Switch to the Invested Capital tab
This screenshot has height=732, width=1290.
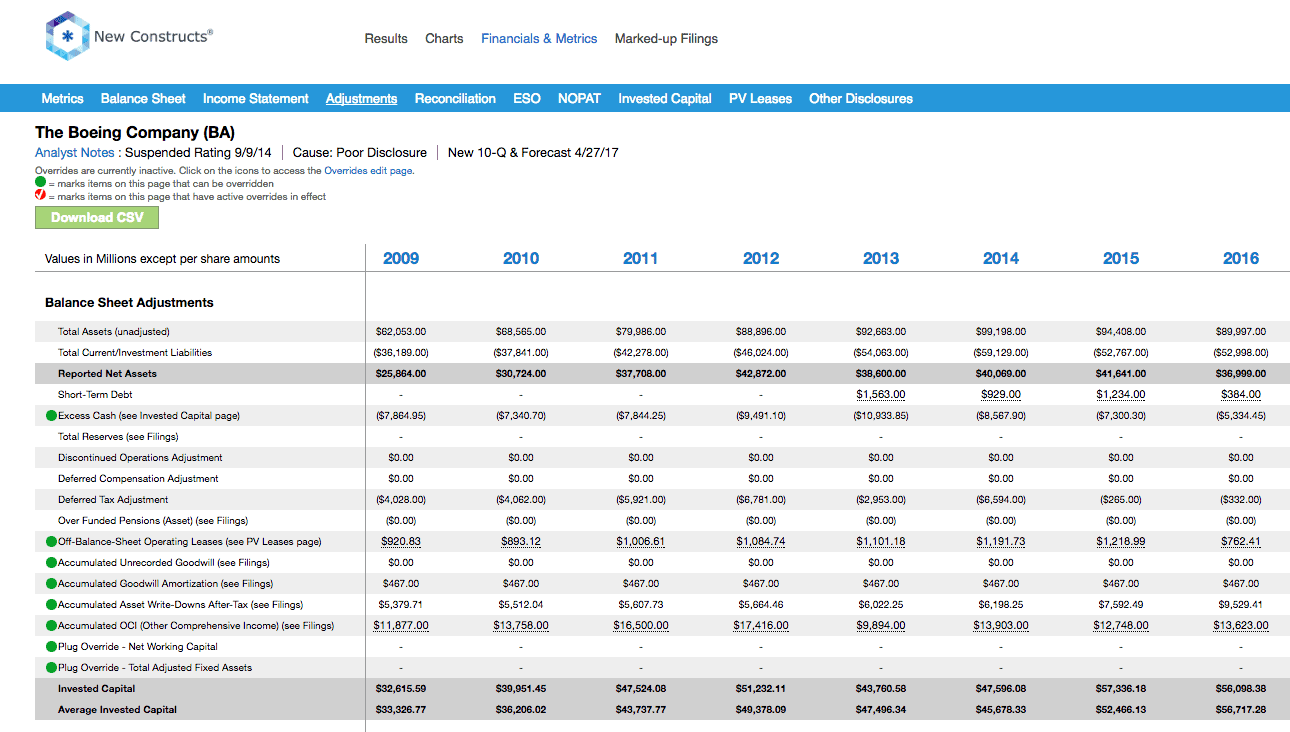[x=665, y=98]
